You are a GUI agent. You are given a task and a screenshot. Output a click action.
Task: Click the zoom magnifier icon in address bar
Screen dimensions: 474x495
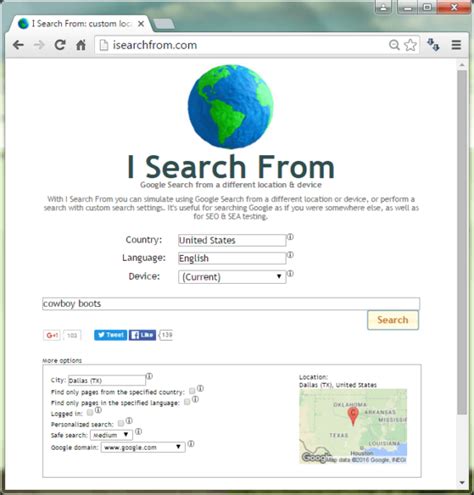pyautogui.click(x=394, y=45)
